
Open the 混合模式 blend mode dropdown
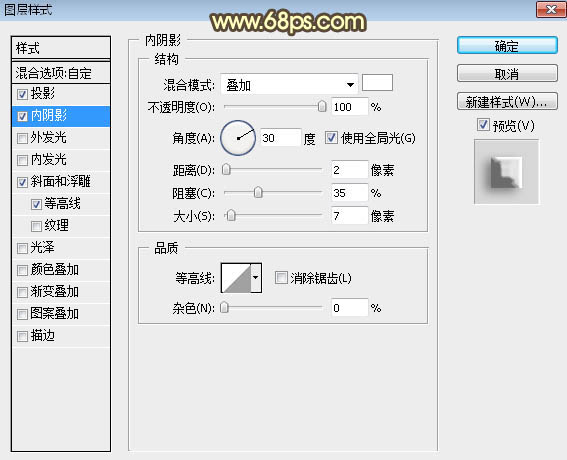(289, 85)
